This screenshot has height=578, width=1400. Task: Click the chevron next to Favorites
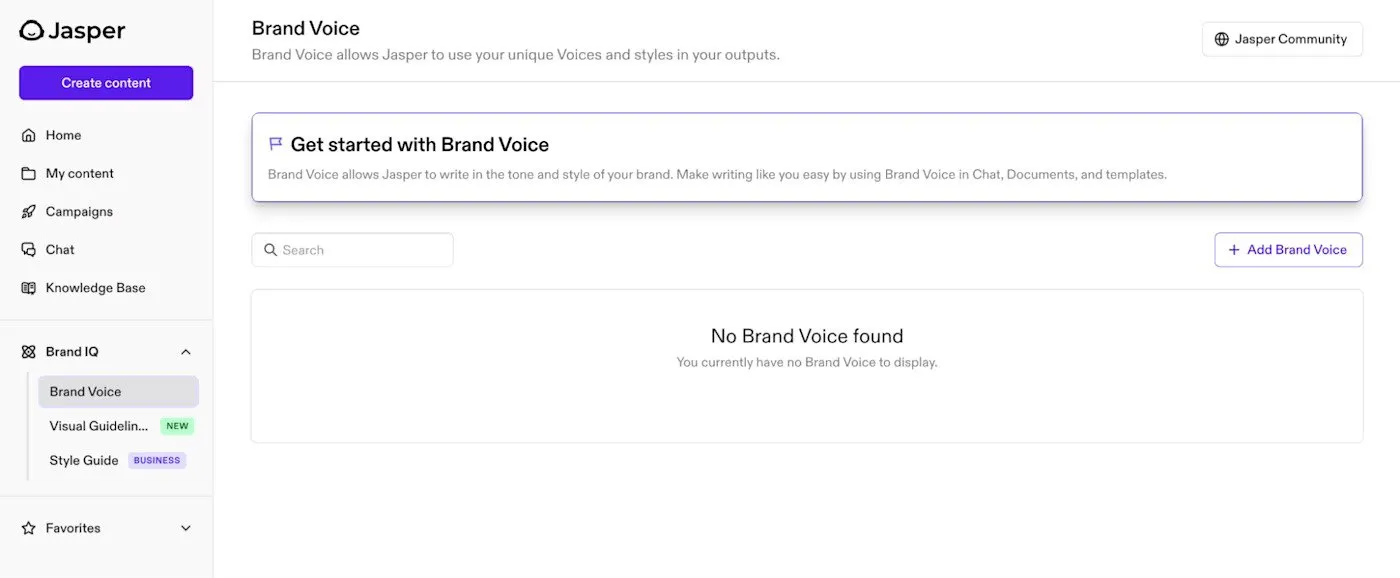coord(185,527)
